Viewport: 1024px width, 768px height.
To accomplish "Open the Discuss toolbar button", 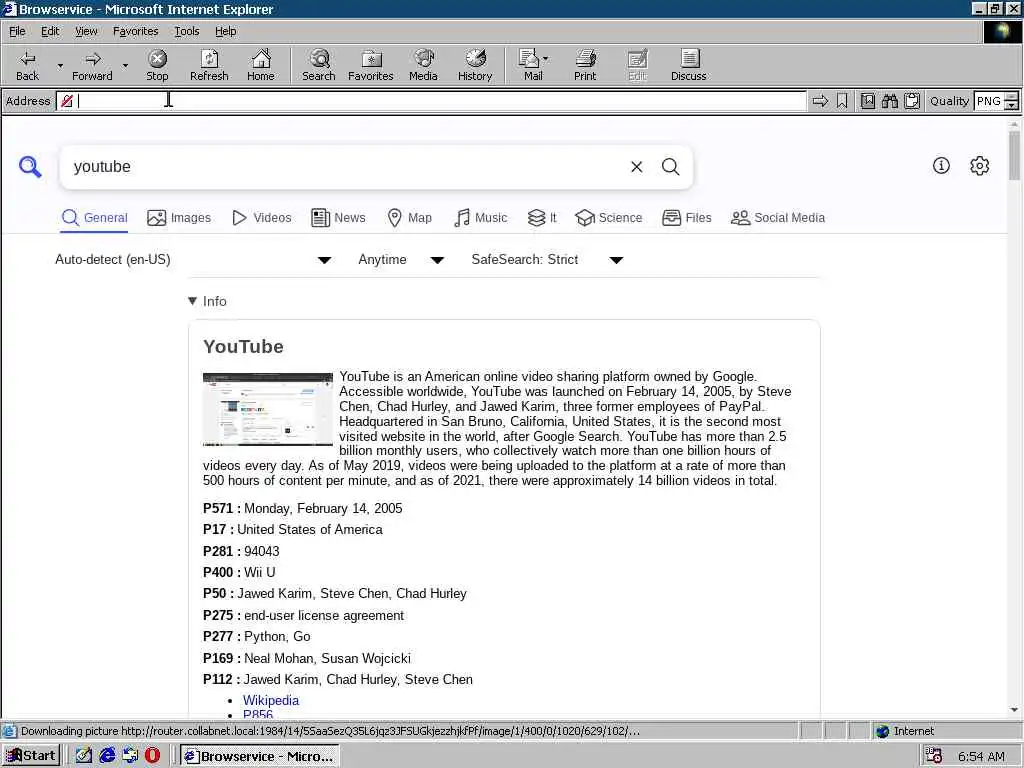I will click(688, 65).
